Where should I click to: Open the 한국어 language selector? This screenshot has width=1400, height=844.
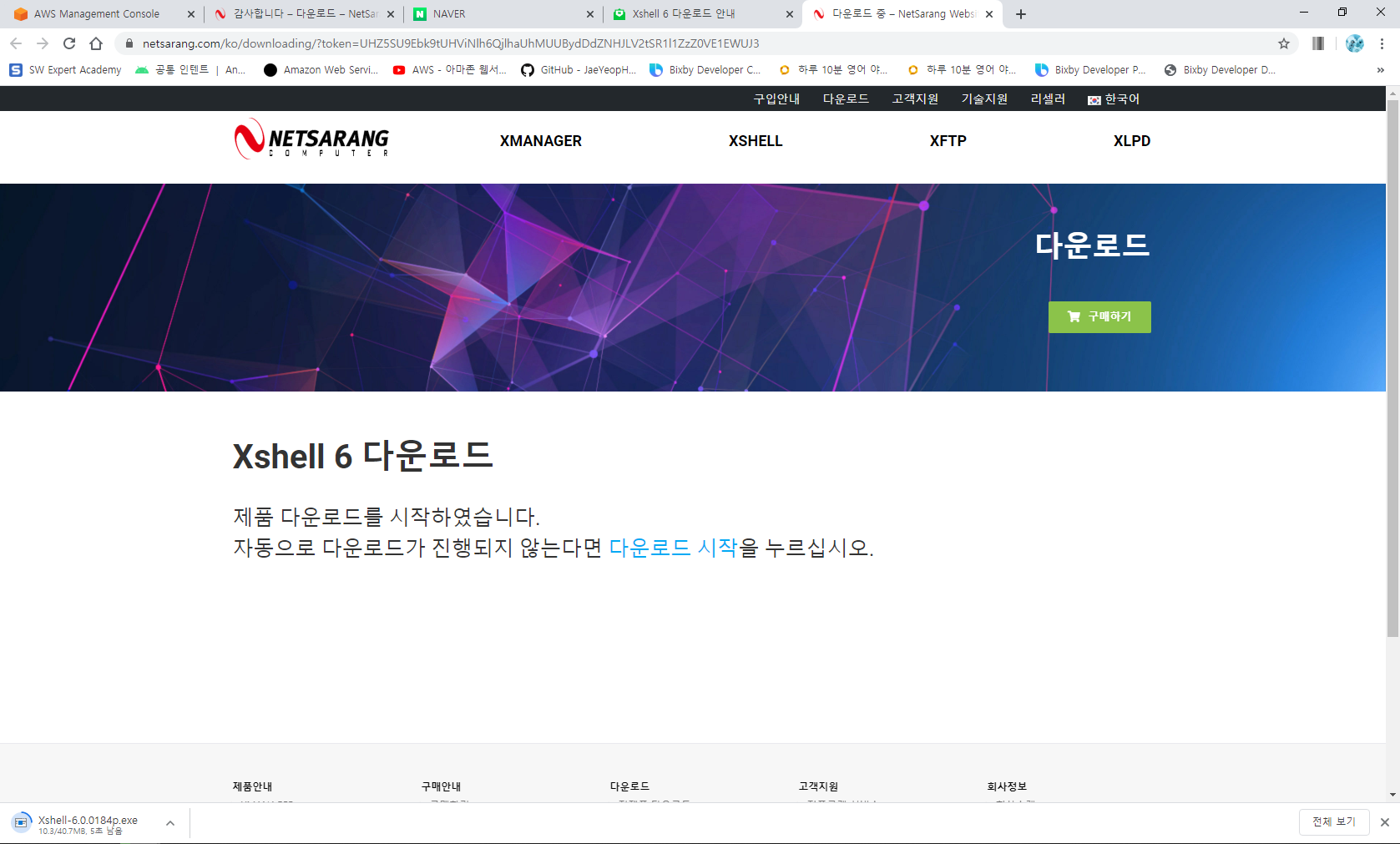(x=1114, y=99)
